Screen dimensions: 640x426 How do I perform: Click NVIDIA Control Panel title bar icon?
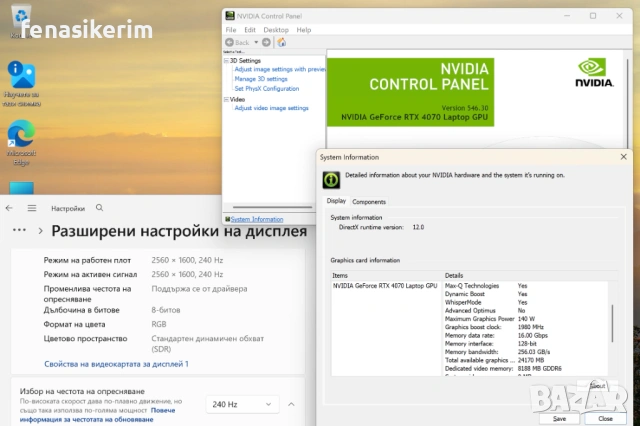(x=230, y=16)
